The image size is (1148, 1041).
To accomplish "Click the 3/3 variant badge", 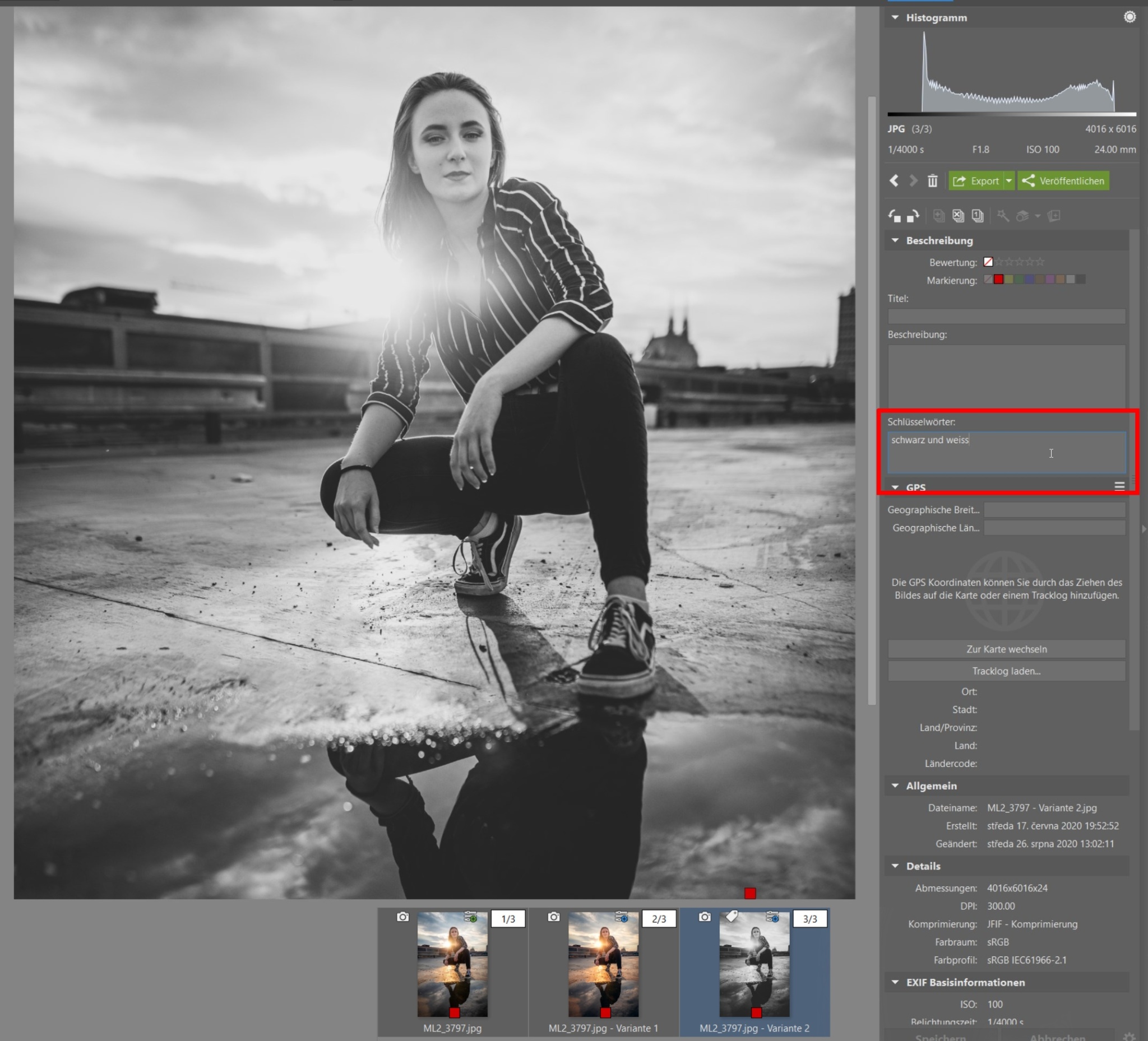I will [x=810, y=919].
